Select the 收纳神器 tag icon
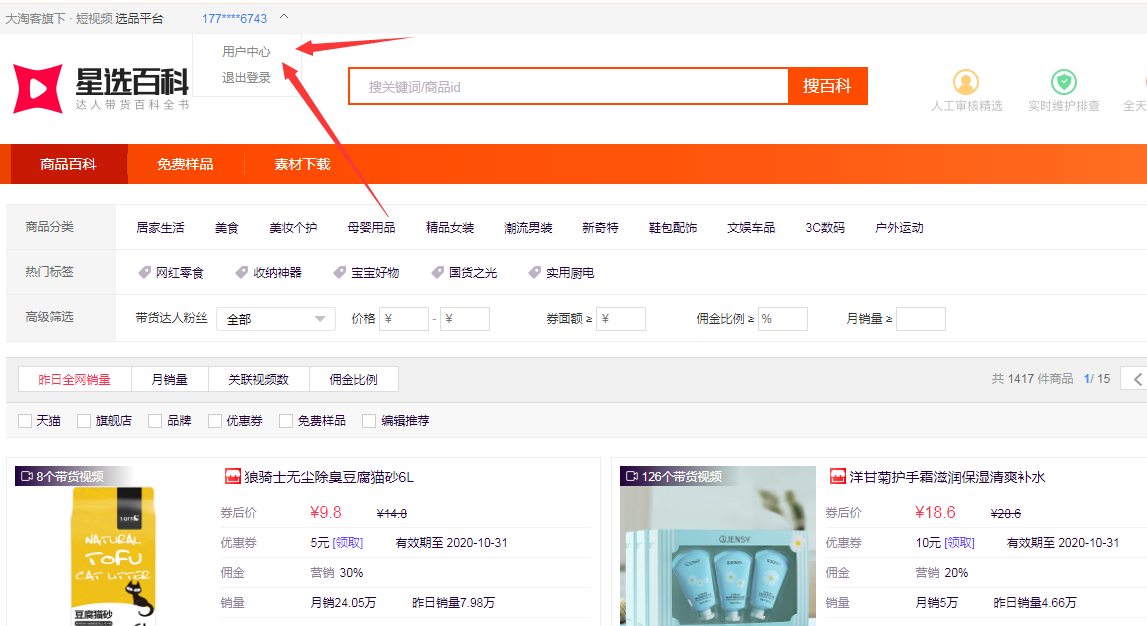 pyautogui.click(x=241, y=272)
